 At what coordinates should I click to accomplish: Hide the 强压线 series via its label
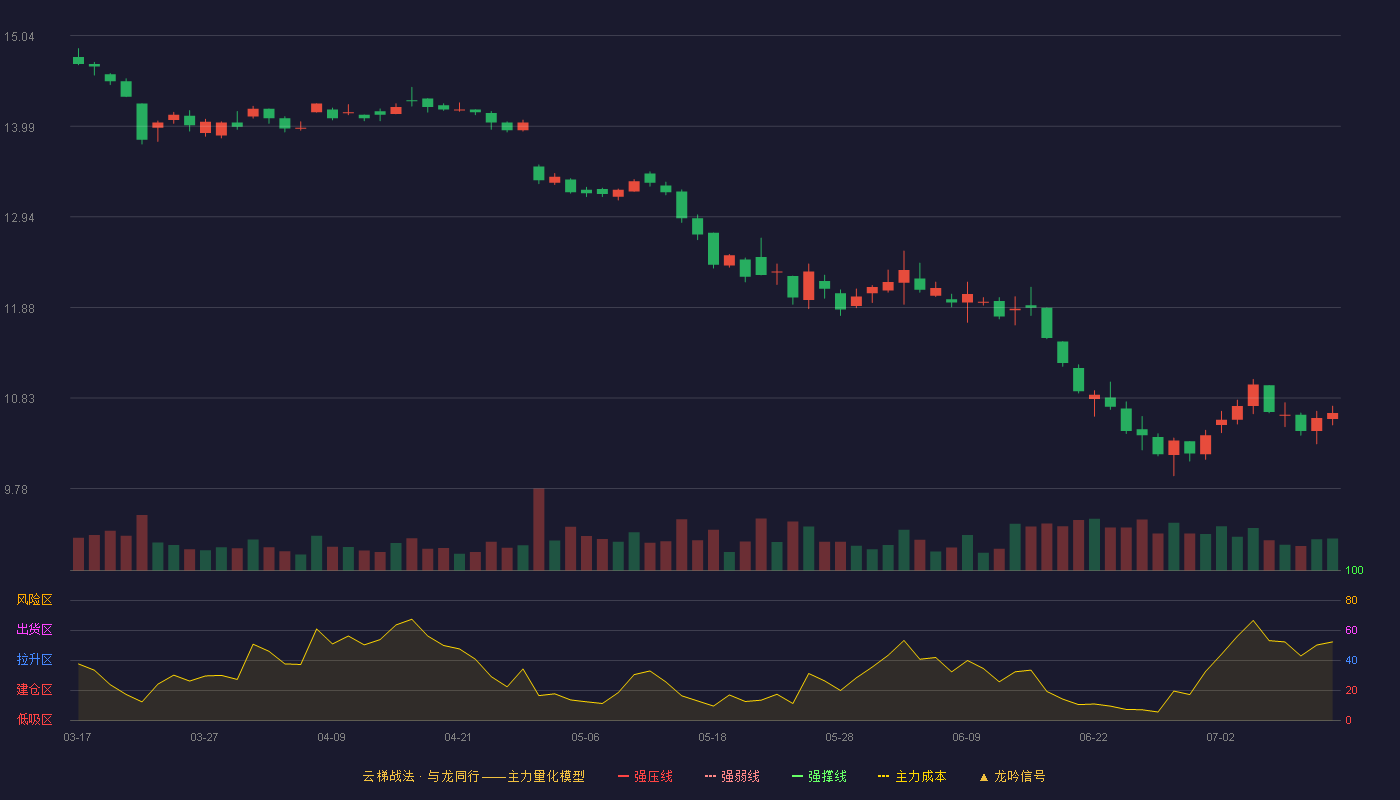653,776
